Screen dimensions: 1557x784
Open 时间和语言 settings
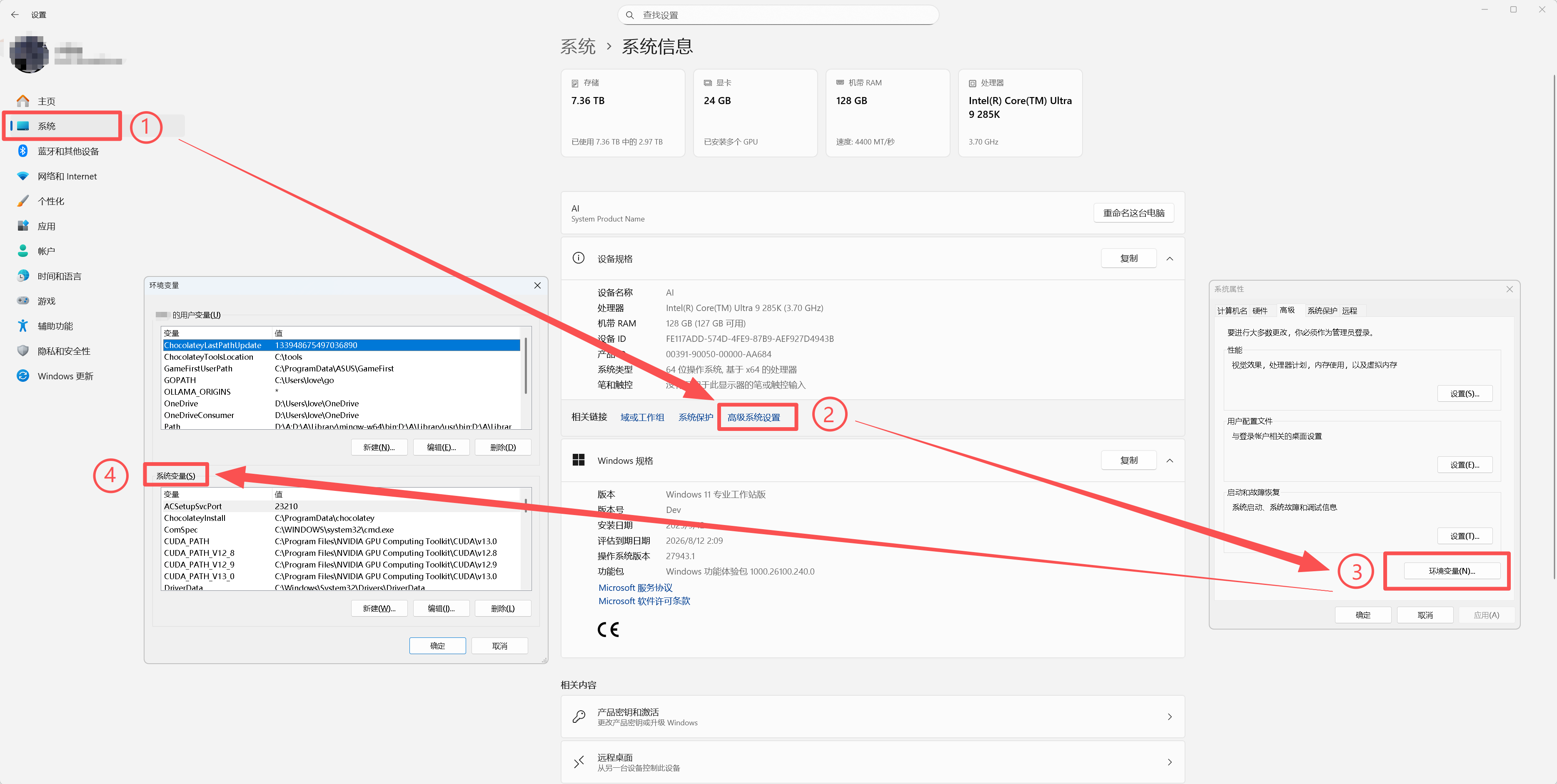(59, 276)
